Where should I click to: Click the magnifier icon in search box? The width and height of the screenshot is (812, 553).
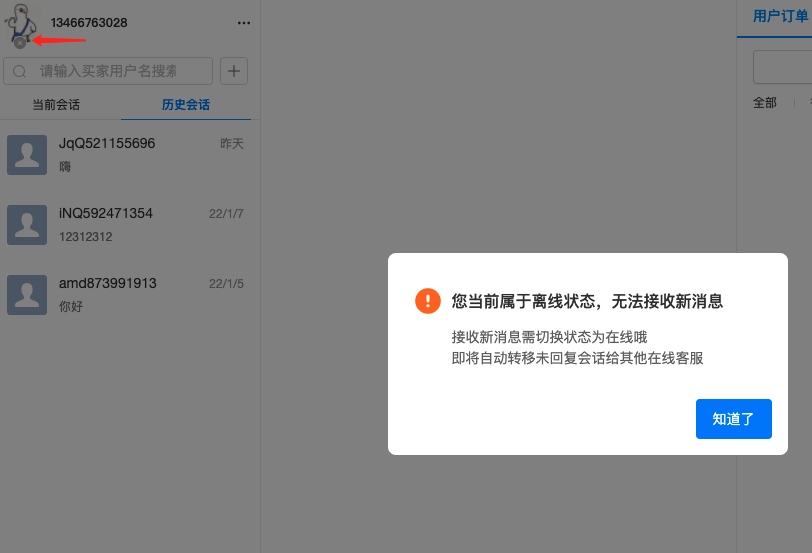coord(20,72)
